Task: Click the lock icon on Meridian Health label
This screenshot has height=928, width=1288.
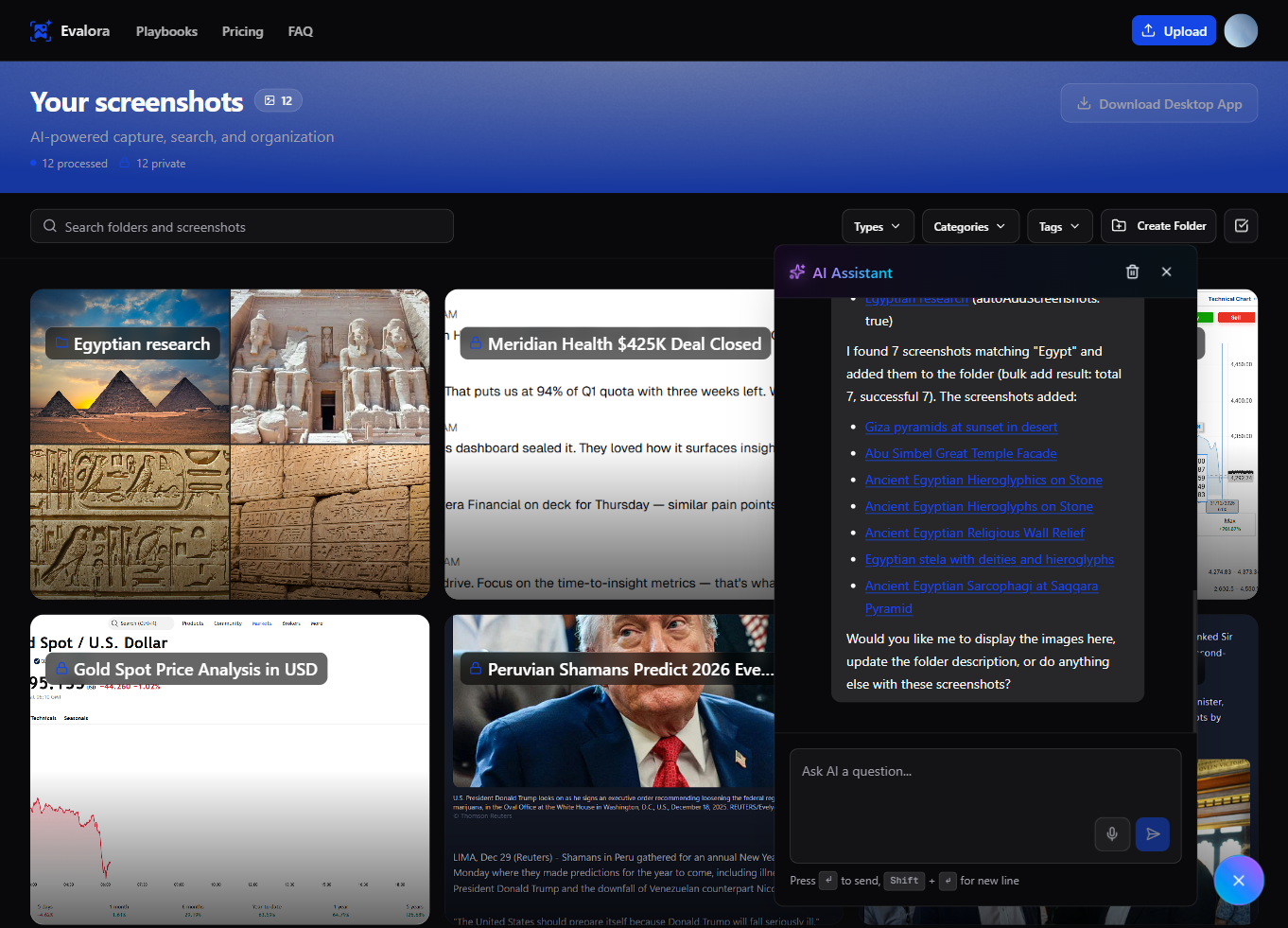Action: click(x=476, y=343)
